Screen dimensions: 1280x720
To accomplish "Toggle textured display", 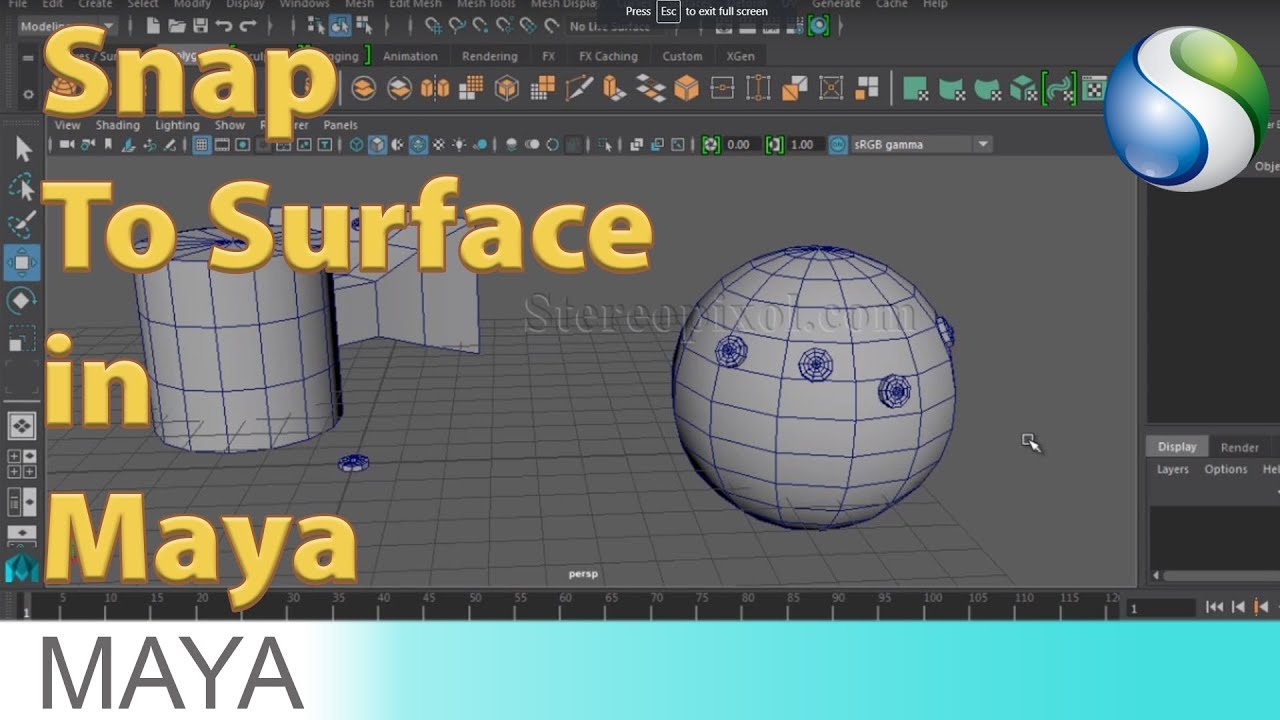I will [x=439, y=145].
